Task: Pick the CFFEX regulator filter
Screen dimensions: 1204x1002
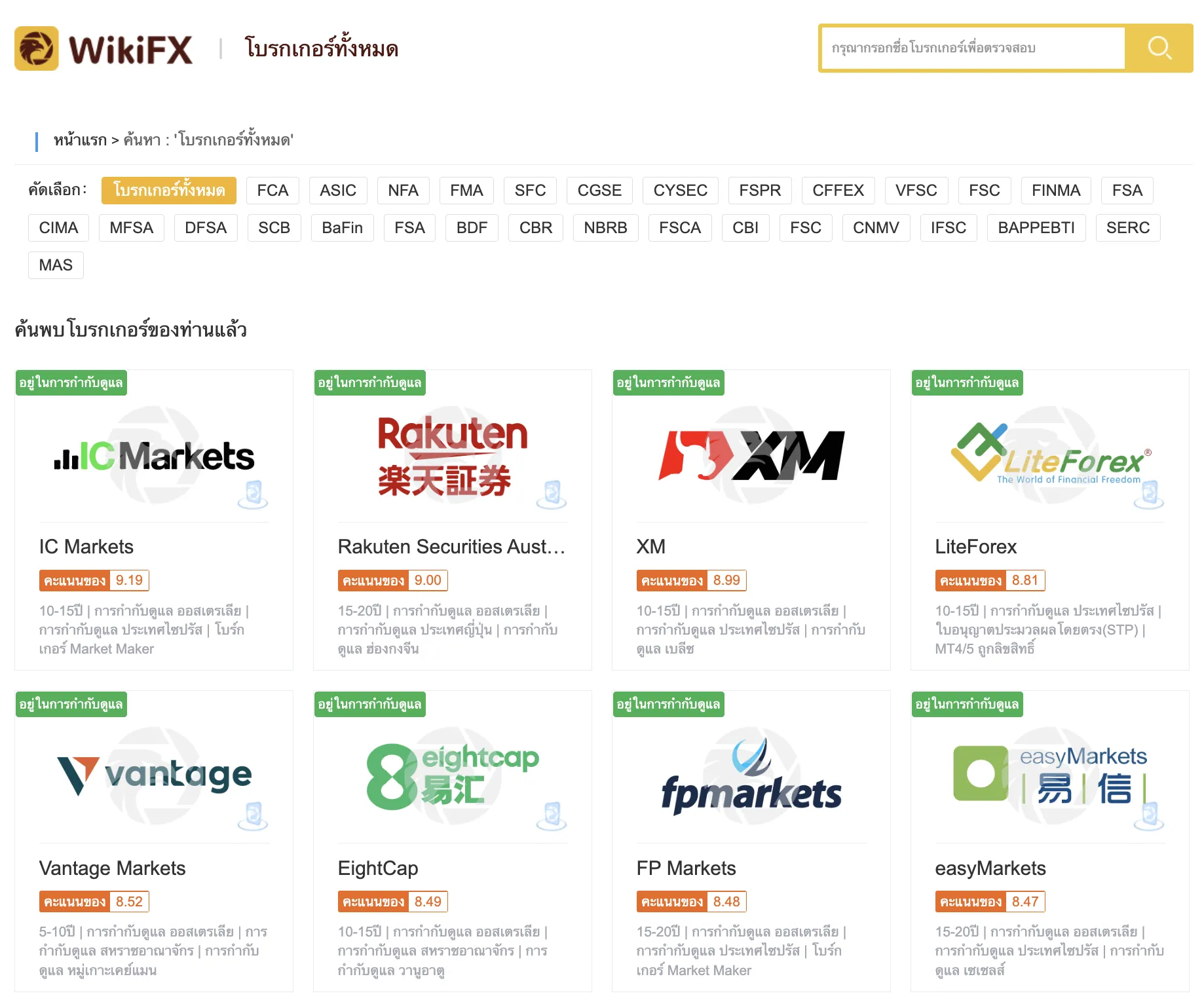Action: [838, 191]
